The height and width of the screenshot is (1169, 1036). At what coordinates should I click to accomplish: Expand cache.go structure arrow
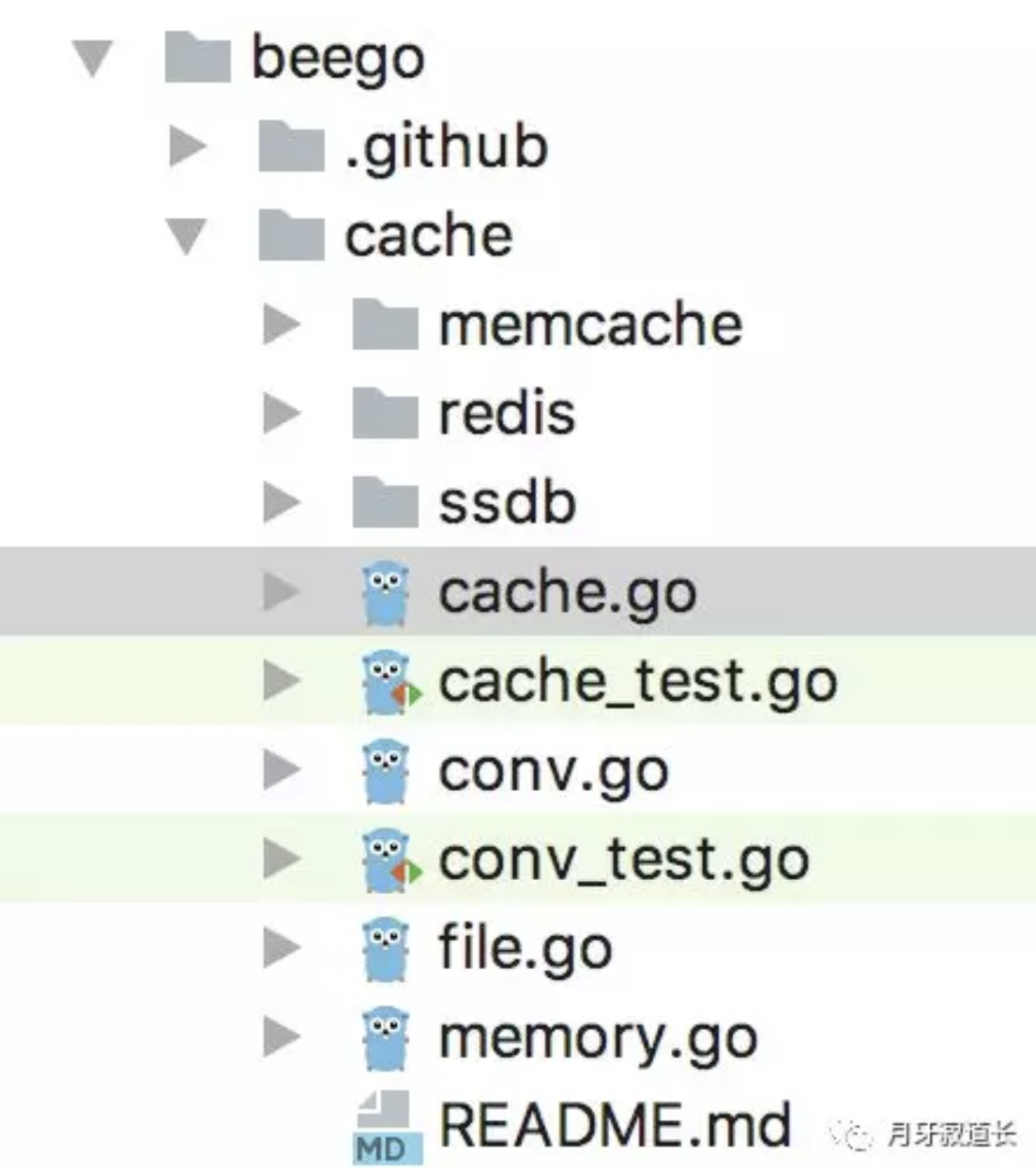[x=282, y=592]
